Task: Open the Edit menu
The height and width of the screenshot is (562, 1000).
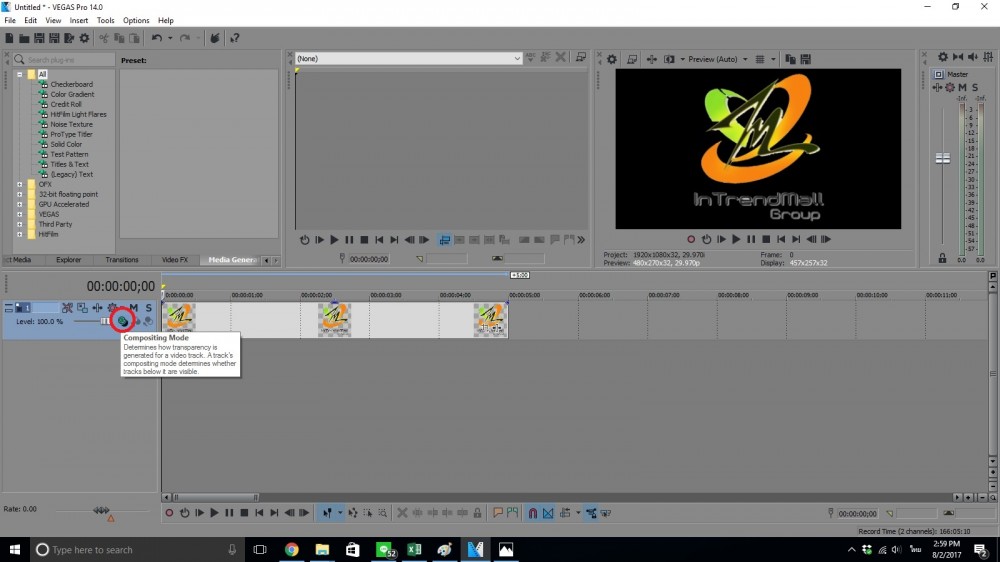Action: 31,20
